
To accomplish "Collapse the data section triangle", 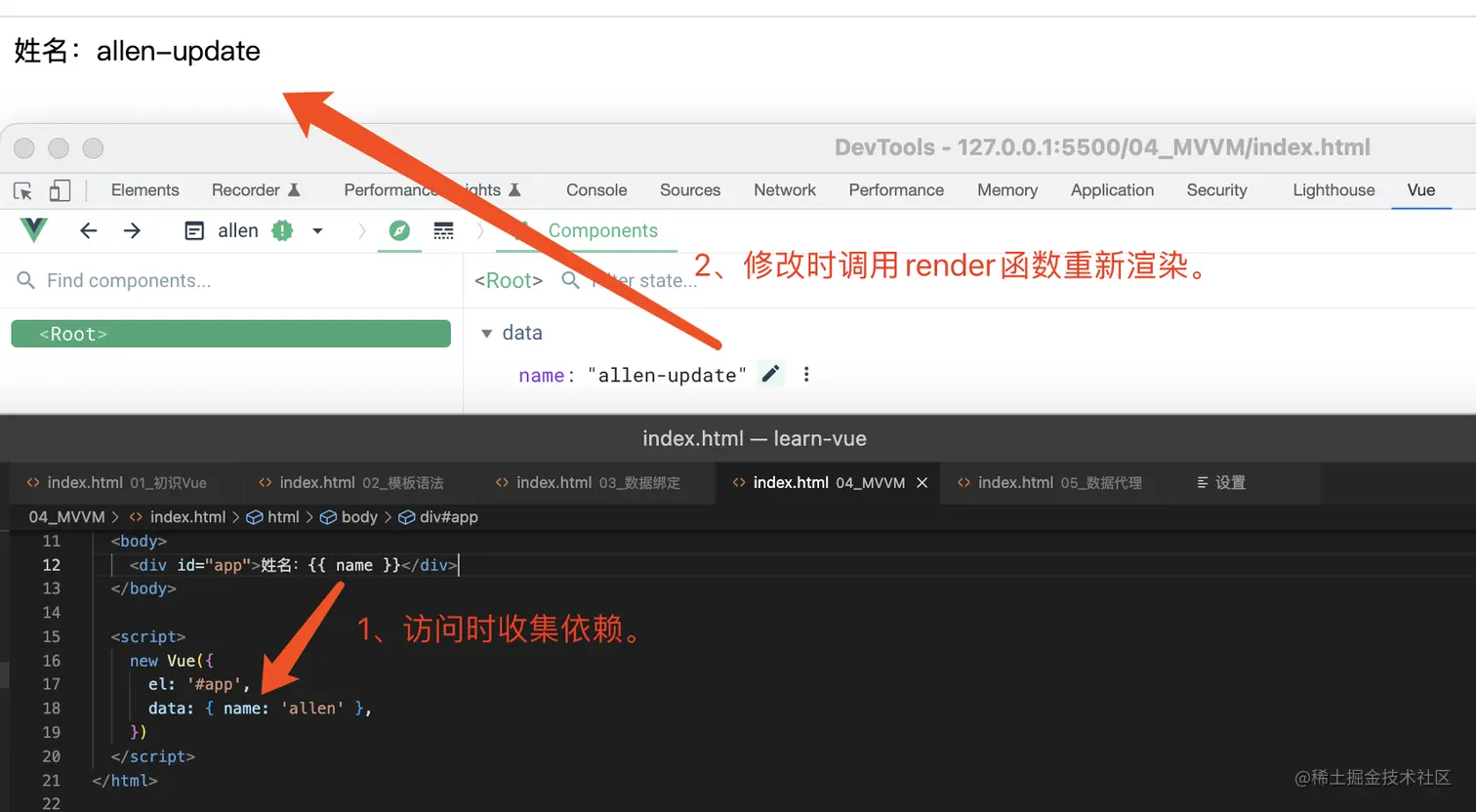I will pos(487,334).
